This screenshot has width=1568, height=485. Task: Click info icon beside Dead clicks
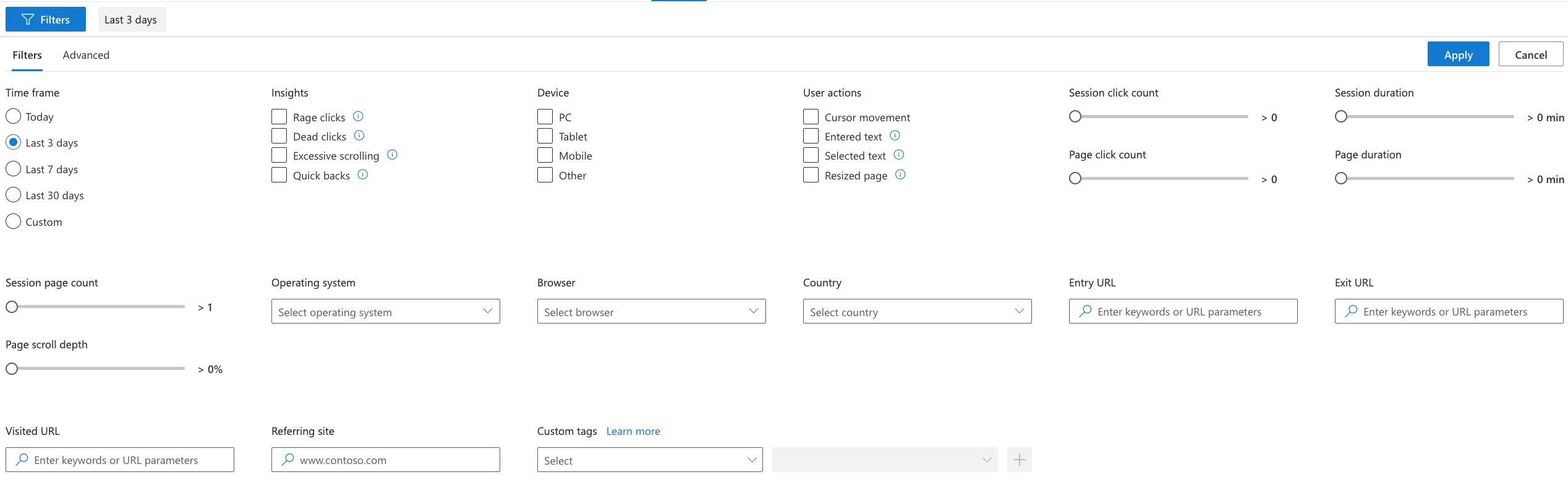pos(359,135)
